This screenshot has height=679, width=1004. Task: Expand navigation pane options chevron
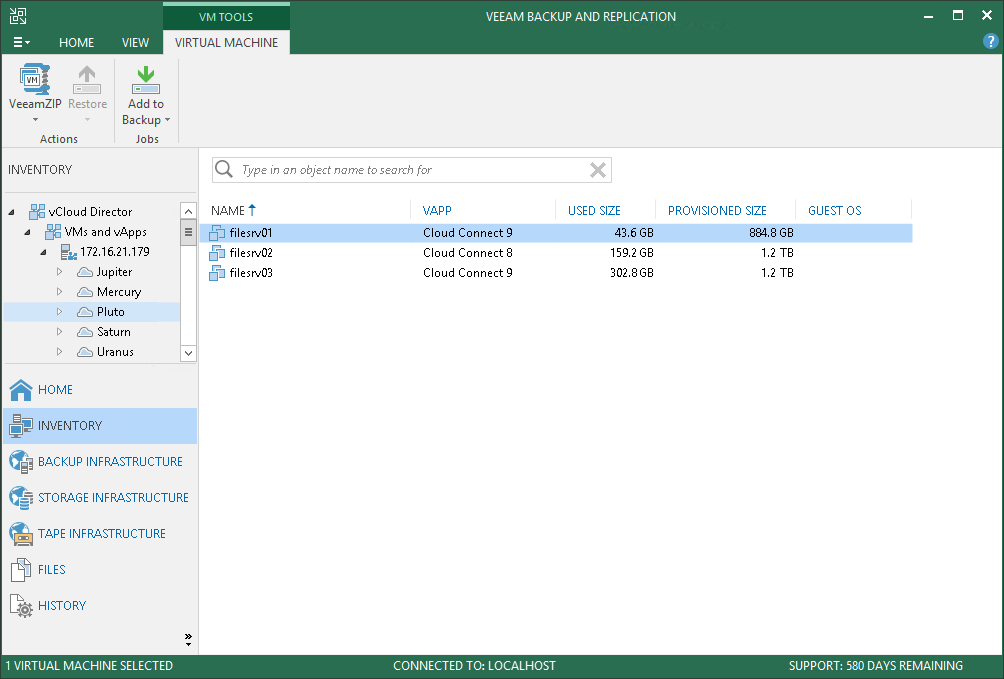pos(188,639)
